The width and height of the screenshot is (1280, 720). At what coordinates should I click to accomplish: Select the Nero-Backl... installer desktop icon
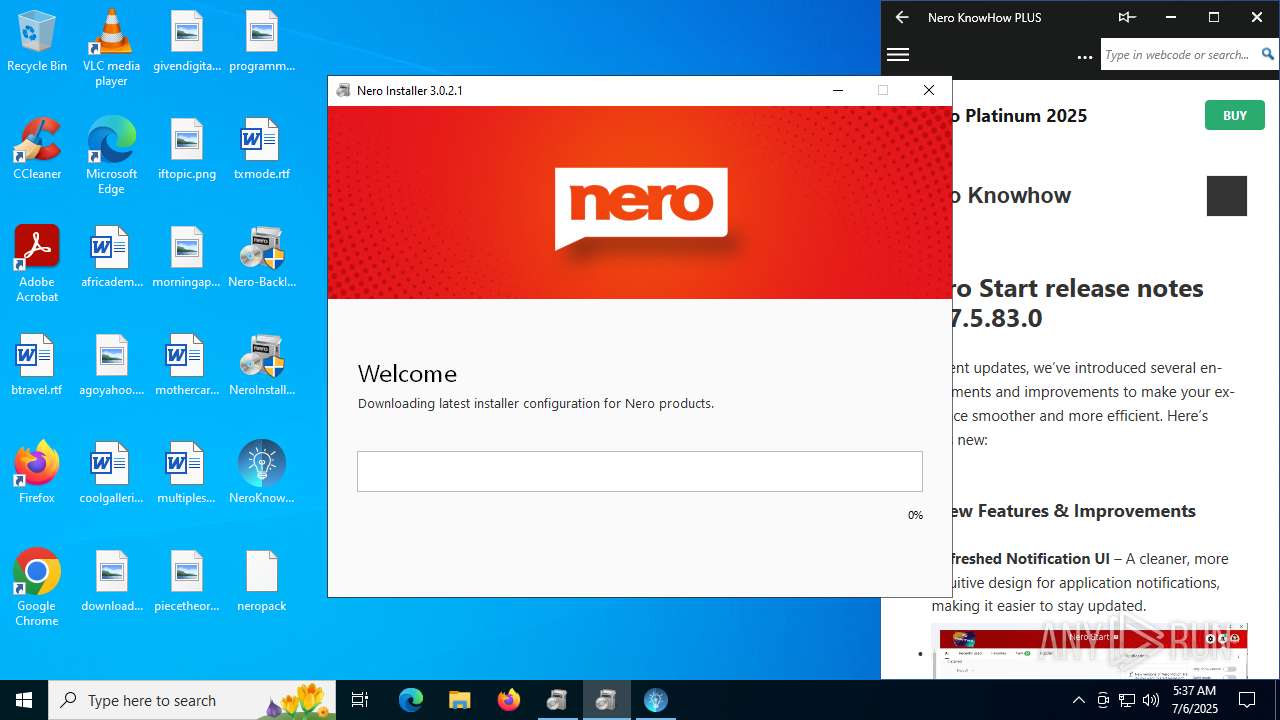tap(262, 257)
